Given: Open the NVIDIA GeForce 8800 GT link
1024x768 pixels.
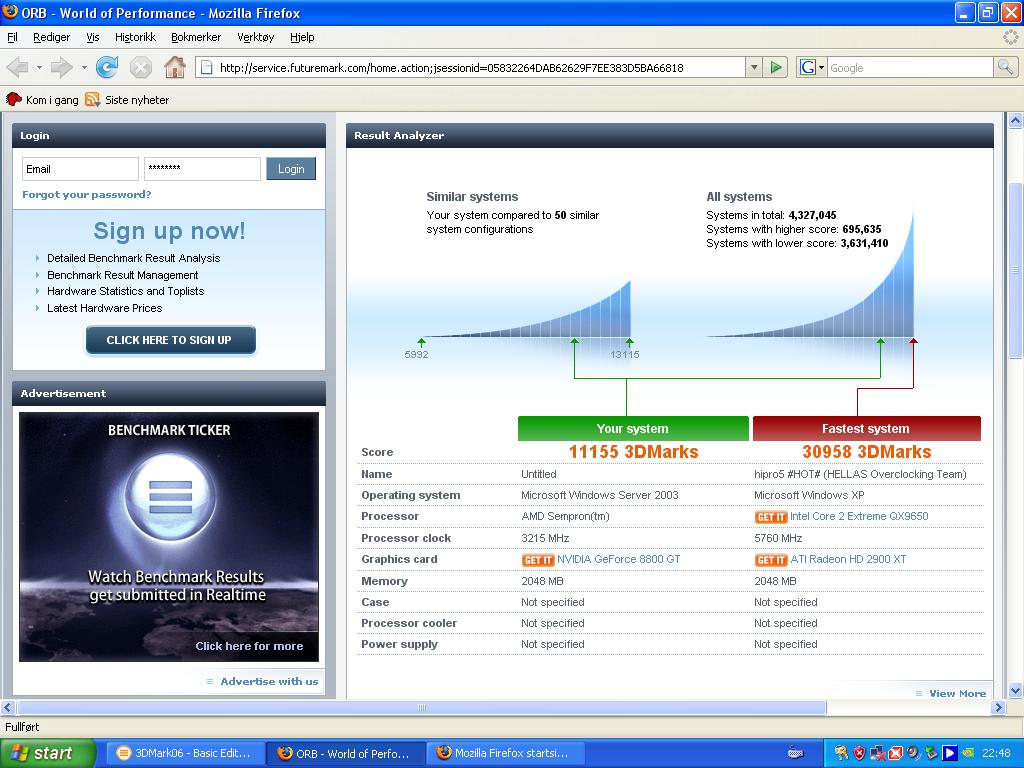Looking at the screenshot, I should coord(618,559).
